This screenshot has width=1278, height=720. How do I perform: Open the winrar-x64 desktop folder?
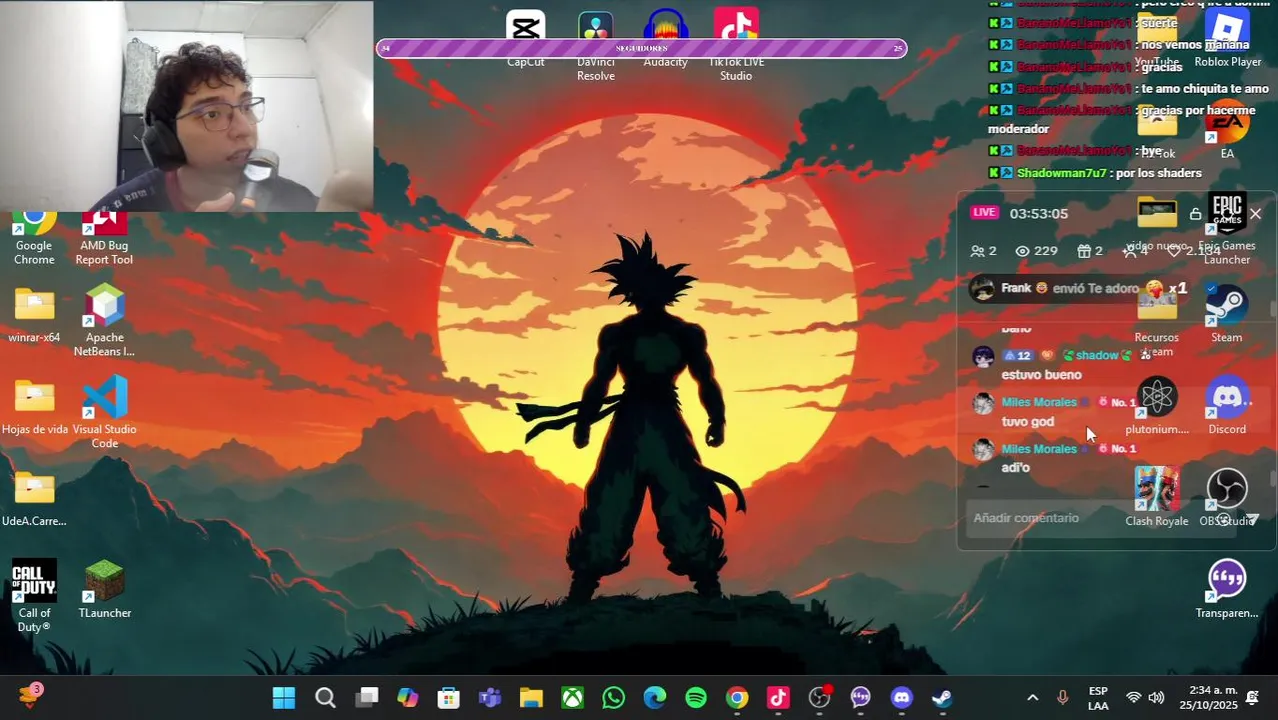[x=34, y=315]
